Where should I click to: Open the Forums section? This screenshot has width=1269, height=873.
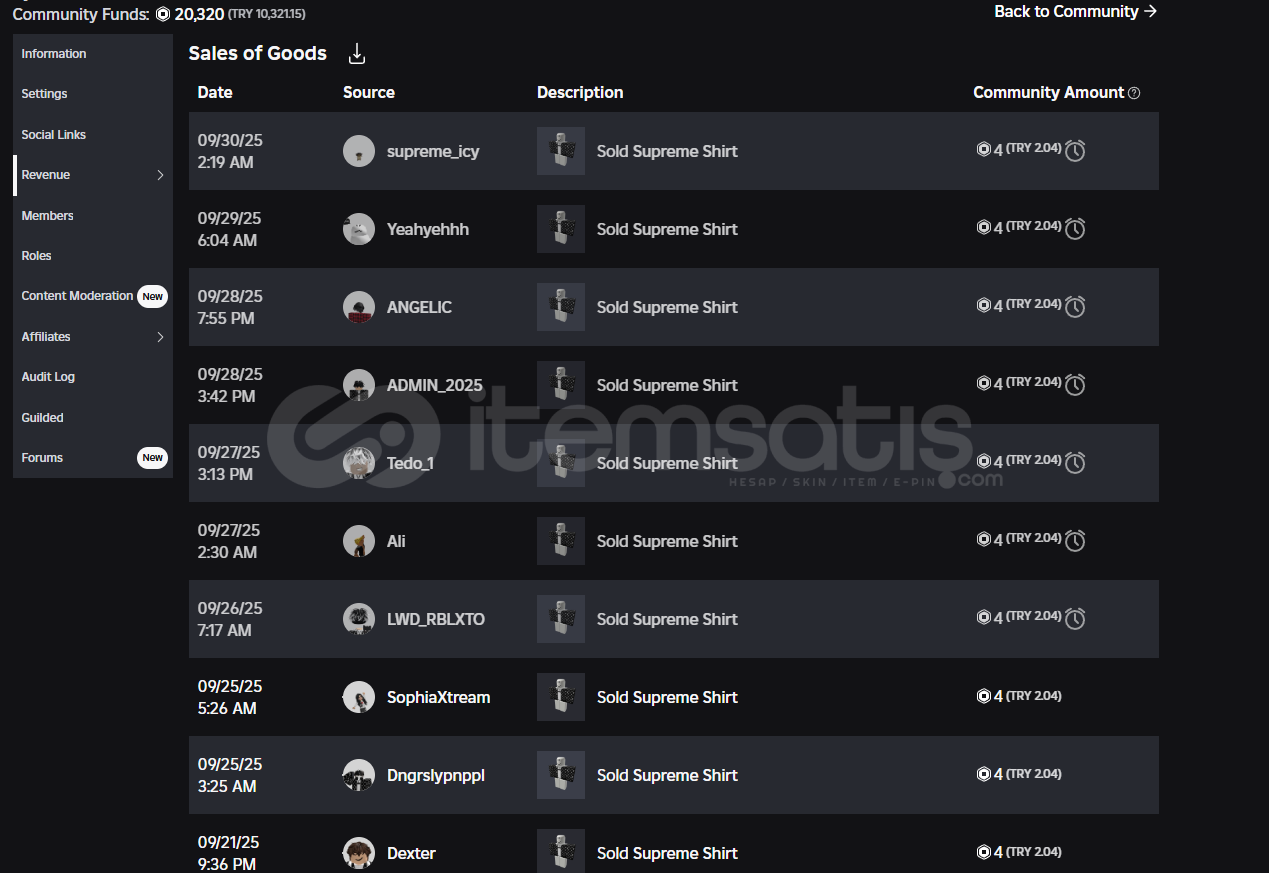pos(42,458)
